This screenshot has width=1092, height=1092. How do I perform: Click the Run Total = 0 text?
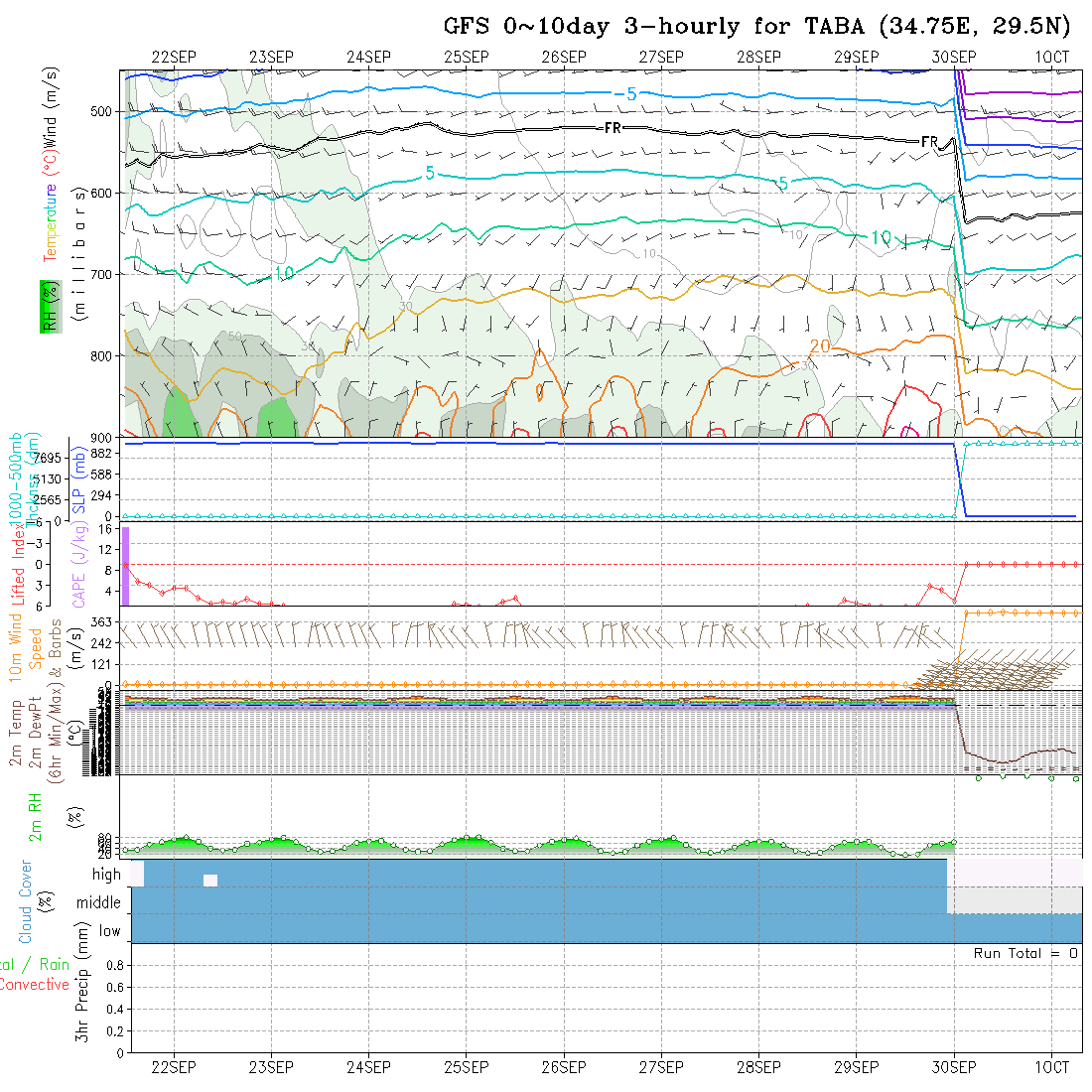click(1025, 953)
